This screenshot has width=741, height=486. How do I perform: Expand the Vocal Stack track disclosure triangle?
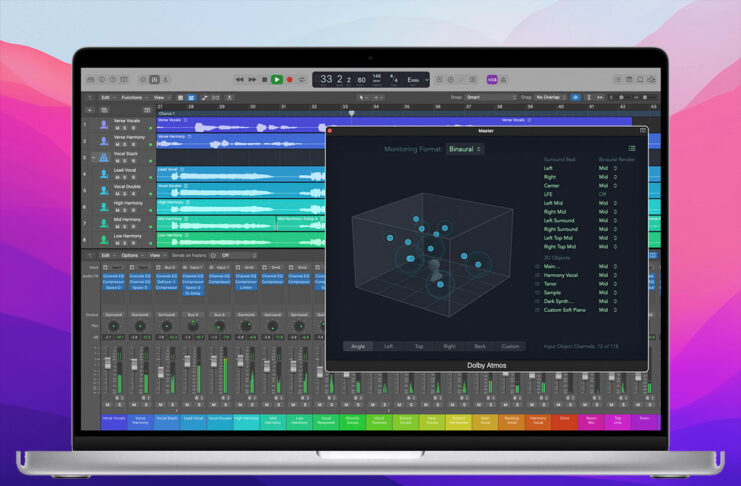pos(95,157)
